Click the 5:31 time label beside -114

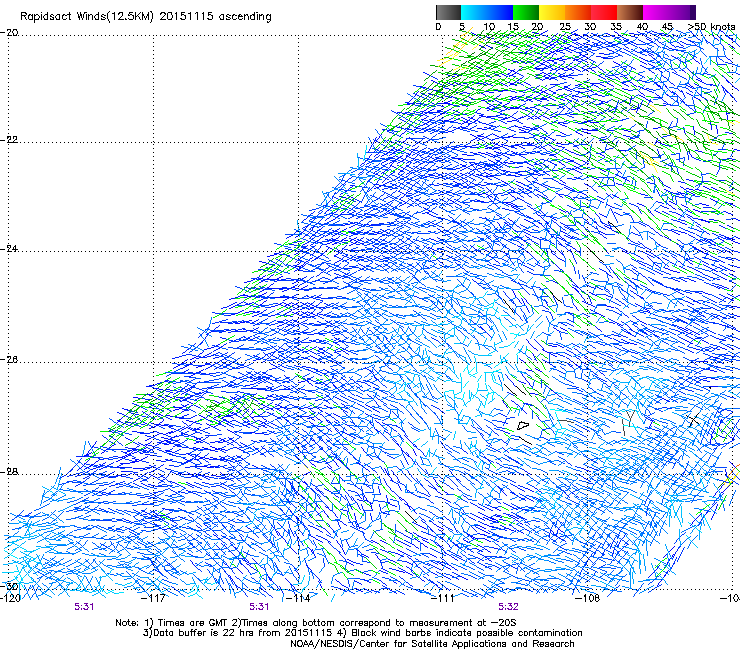259,607
